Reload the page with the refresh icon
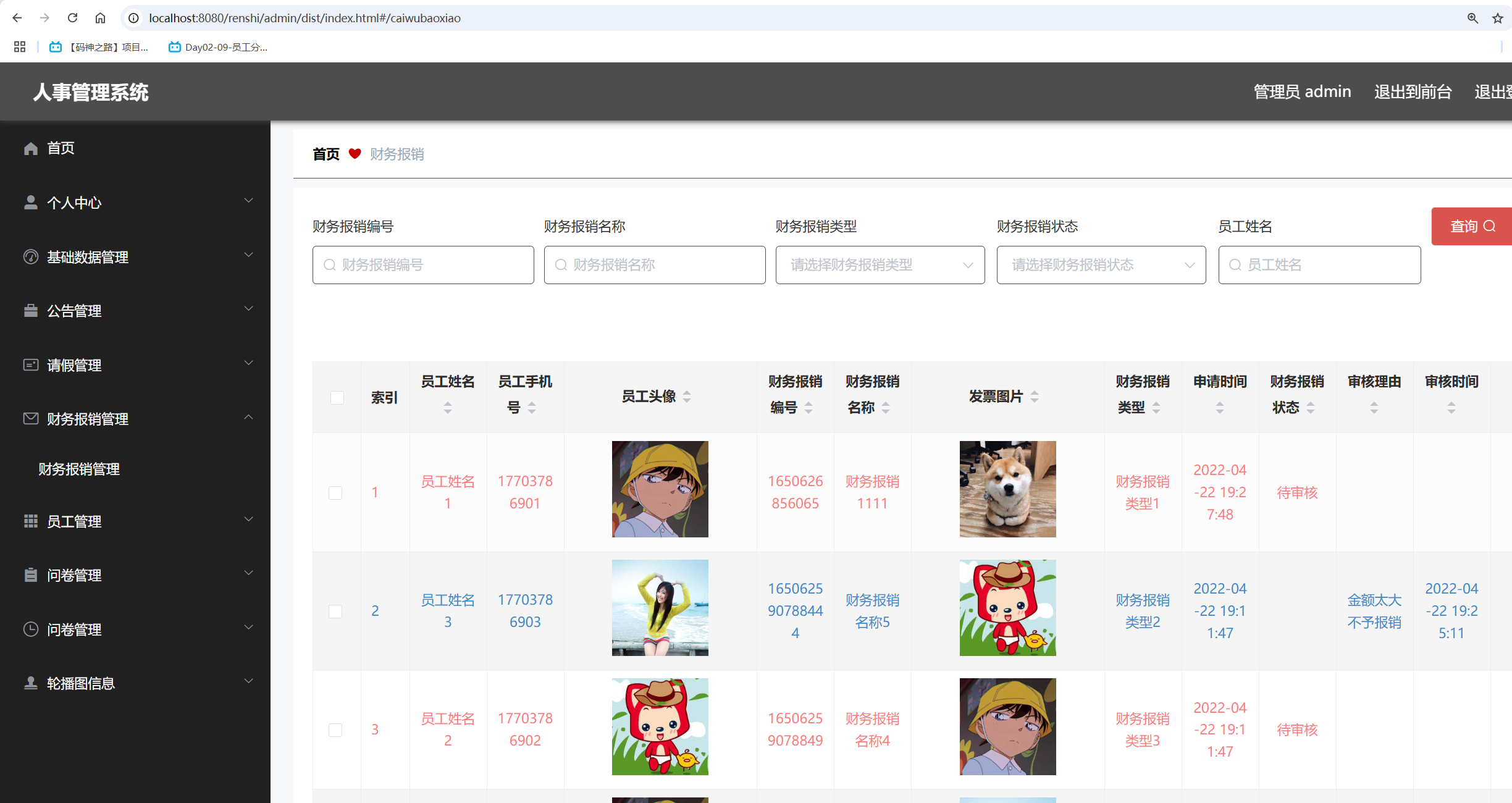The height and width of the screenshot is (803, 1512). pyautogui.click(x=72, y=18)
